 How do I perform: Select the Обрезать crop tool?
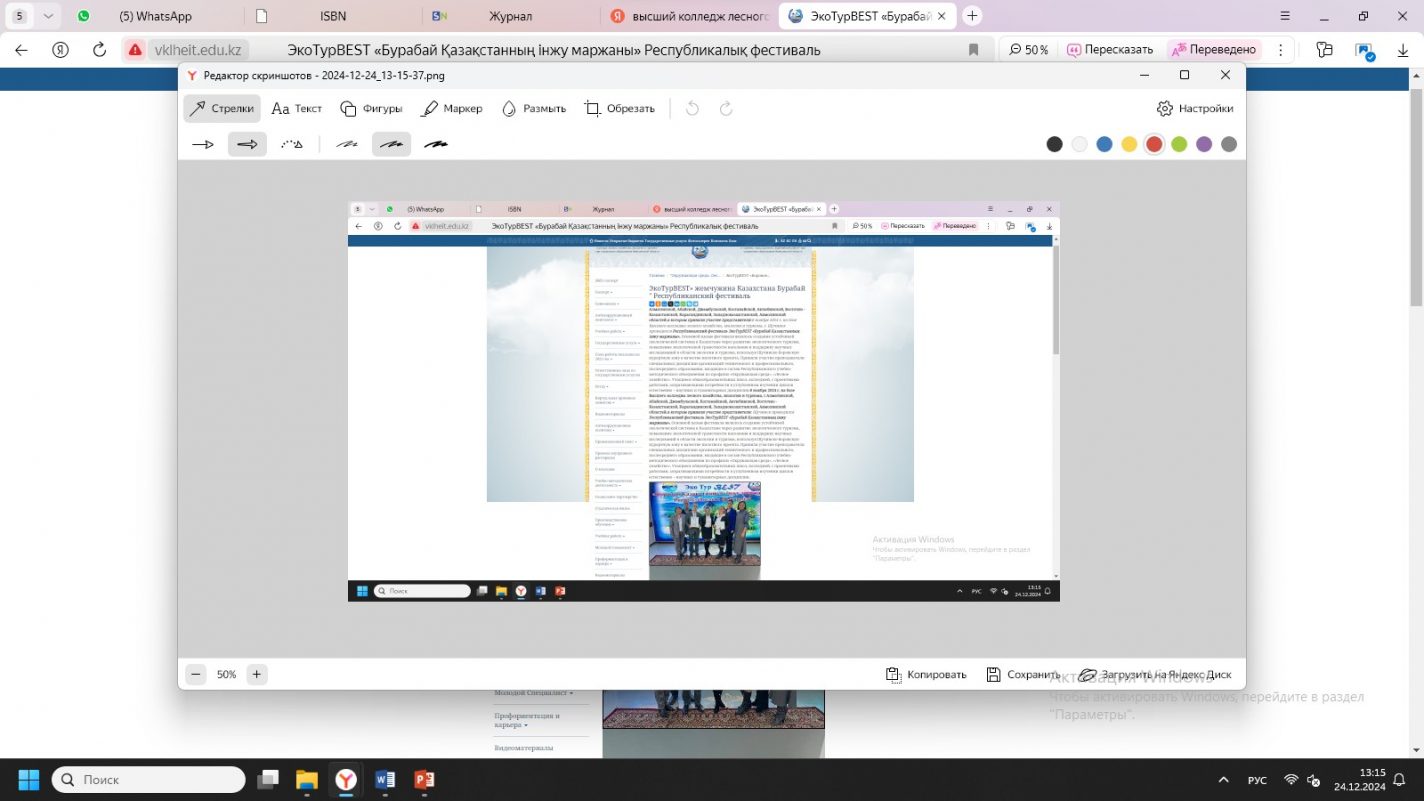click(619, 108)
